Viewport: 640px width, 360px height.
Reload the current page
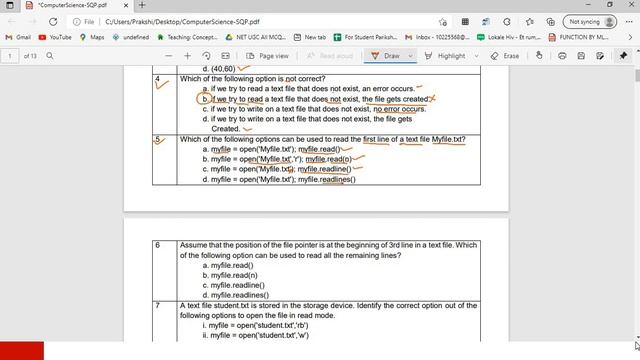pyautogui.click(x=53, y=22)
